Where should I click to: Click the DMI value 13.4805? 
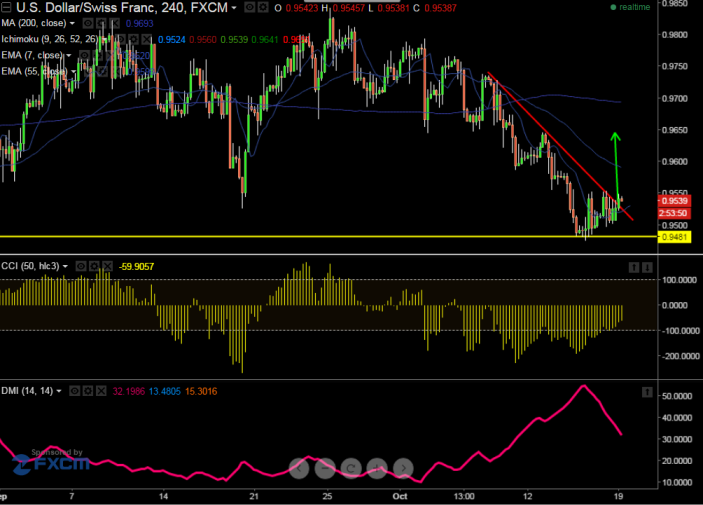[165, 391]
